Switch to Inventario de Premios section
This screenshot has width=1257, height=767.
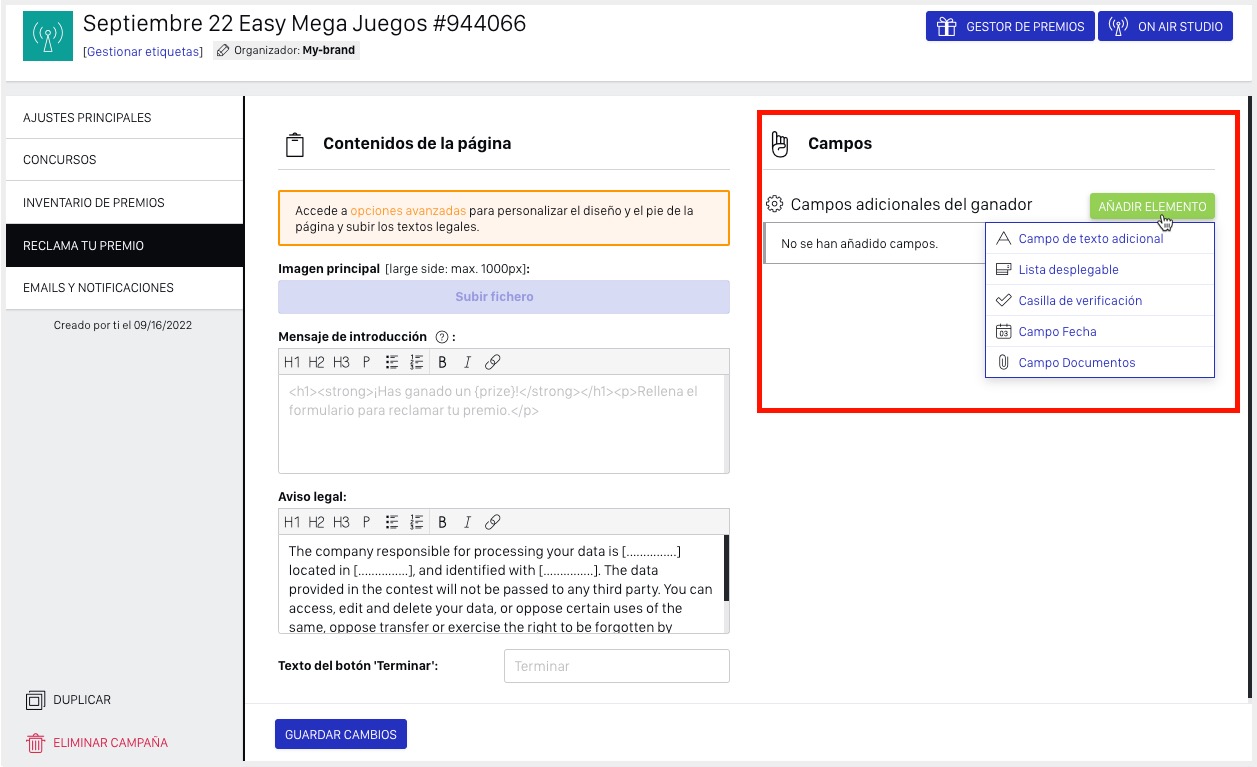(x=93, y=203)
